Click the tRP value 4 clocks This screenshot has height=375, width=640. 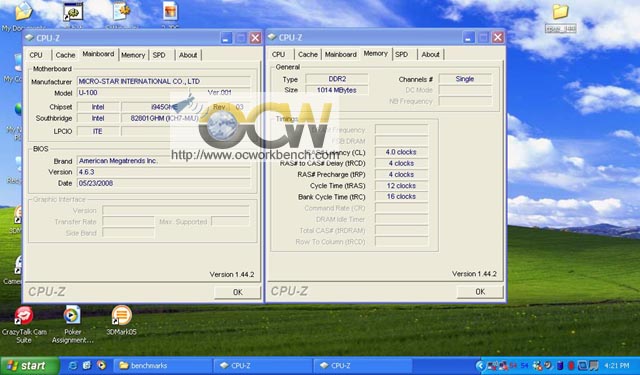[x=401, y=175]
